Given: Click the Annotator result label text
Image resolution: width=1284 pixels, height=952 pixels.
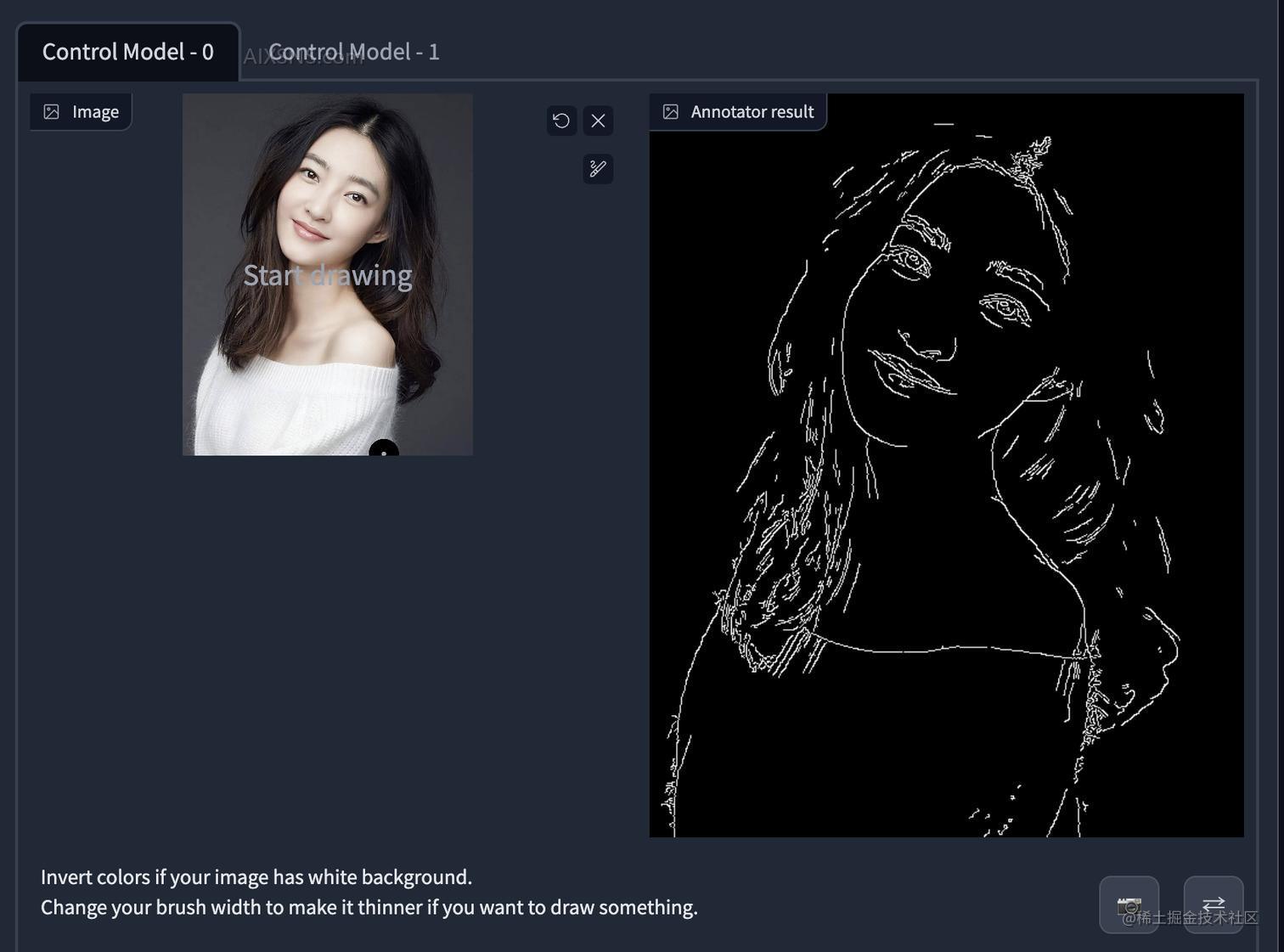Looking at the screenshot, I should (x=752, y=112).
